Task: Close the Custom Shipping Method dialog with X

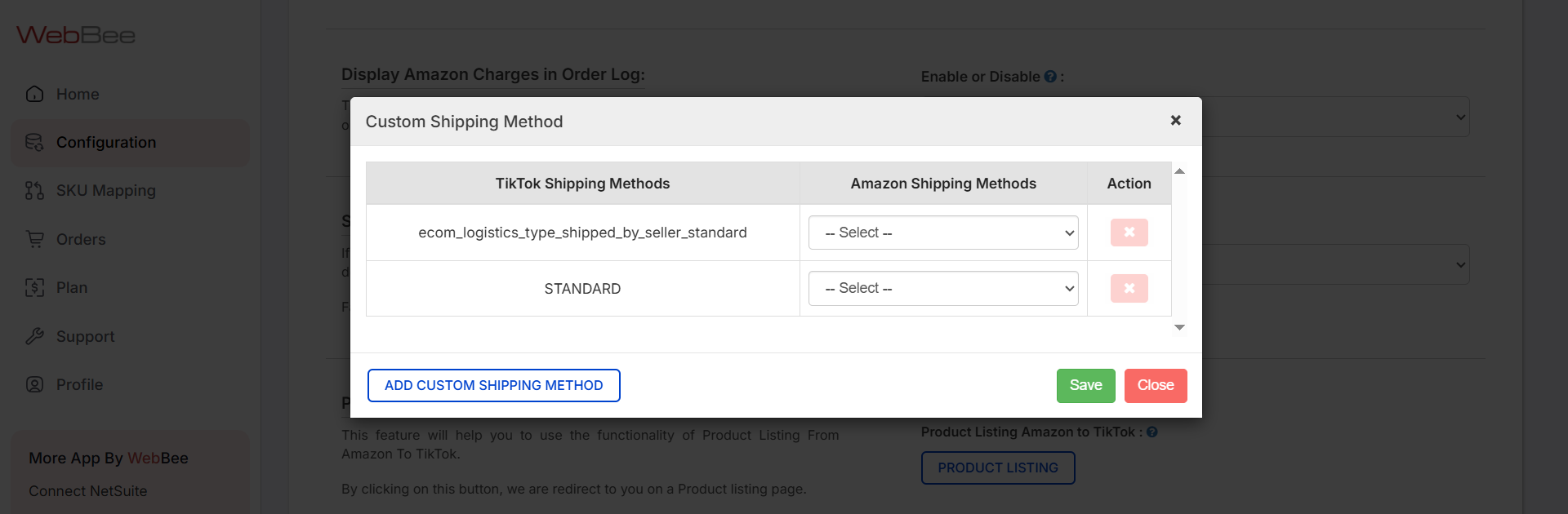Action: [1175, 121]
